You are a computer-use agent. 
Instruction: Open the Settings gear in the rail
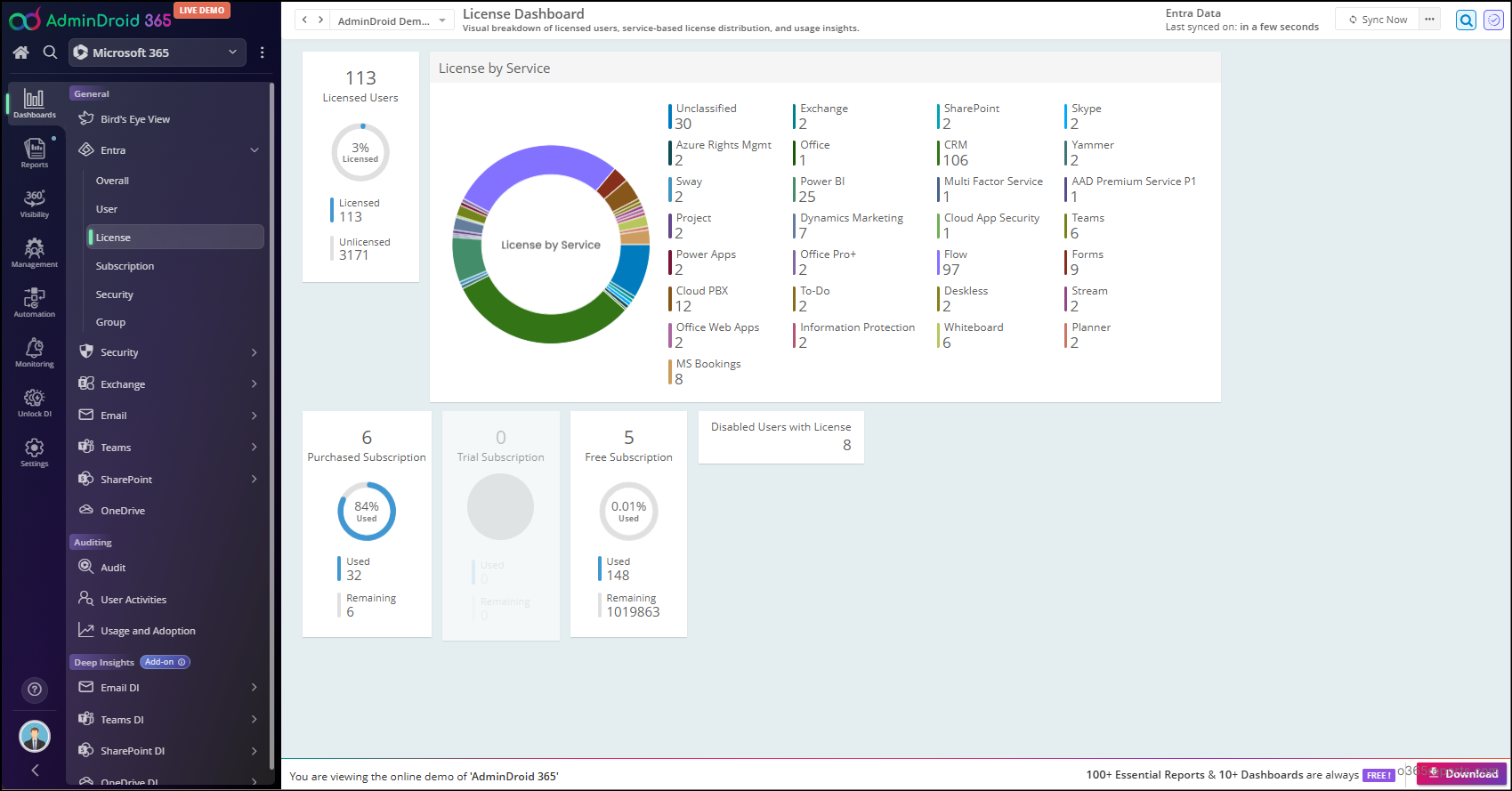(x=35, y=452)
